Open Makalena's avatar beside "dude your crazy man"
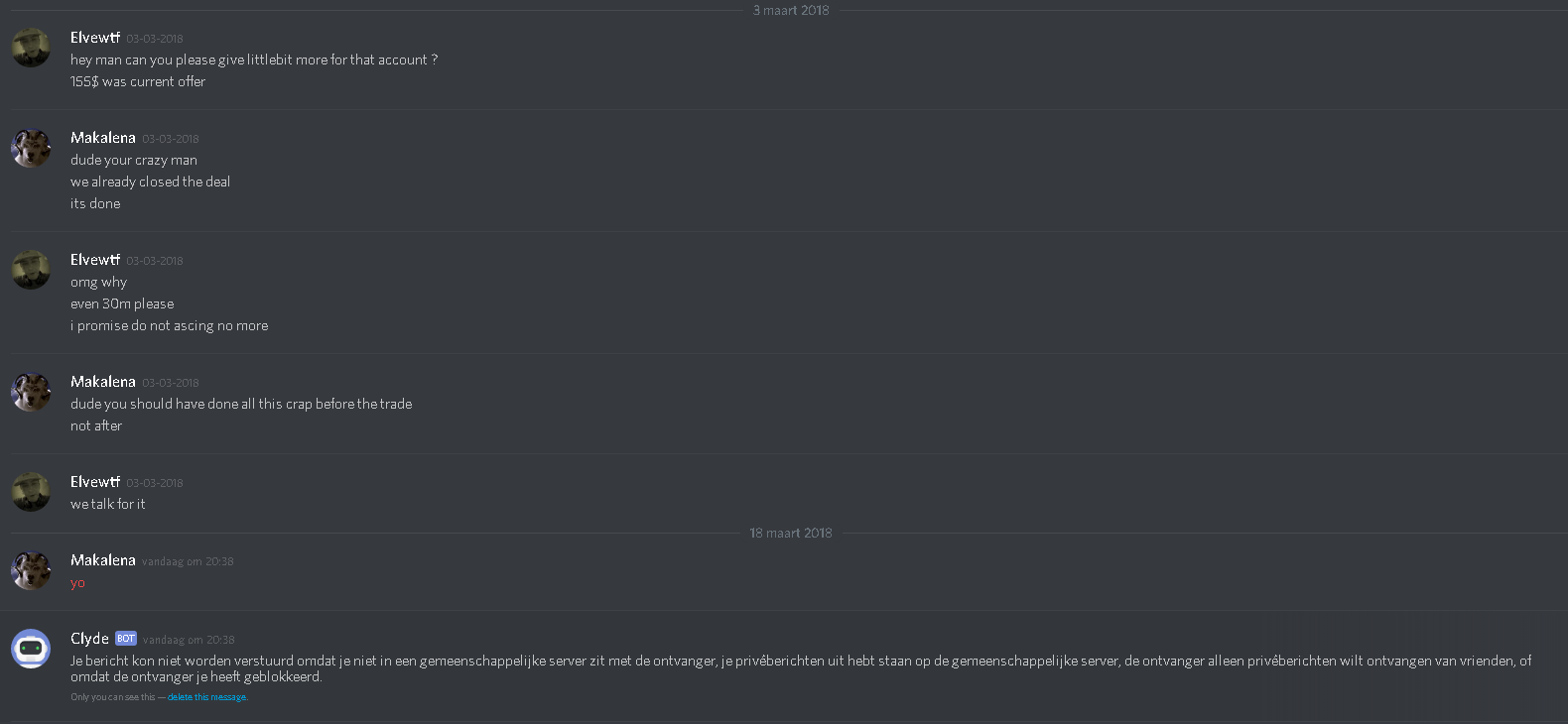This screenshot has height=724, width=1568. coord(31,148)
